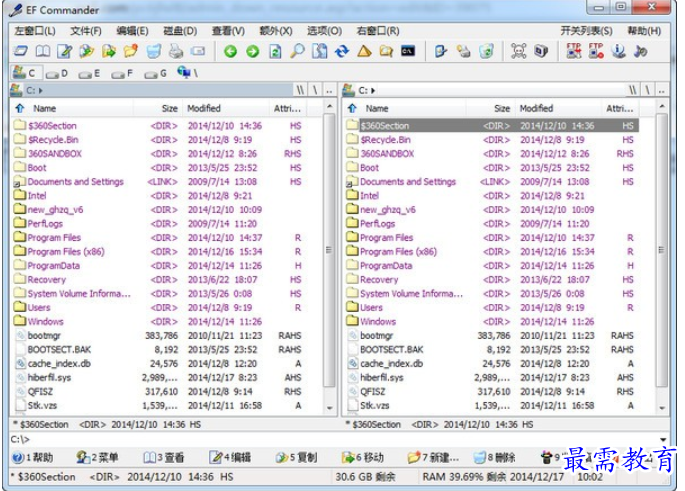This screenshot has height=491, width=685.
Task: Click the refresh page icon
Action: tap(275, 52)
